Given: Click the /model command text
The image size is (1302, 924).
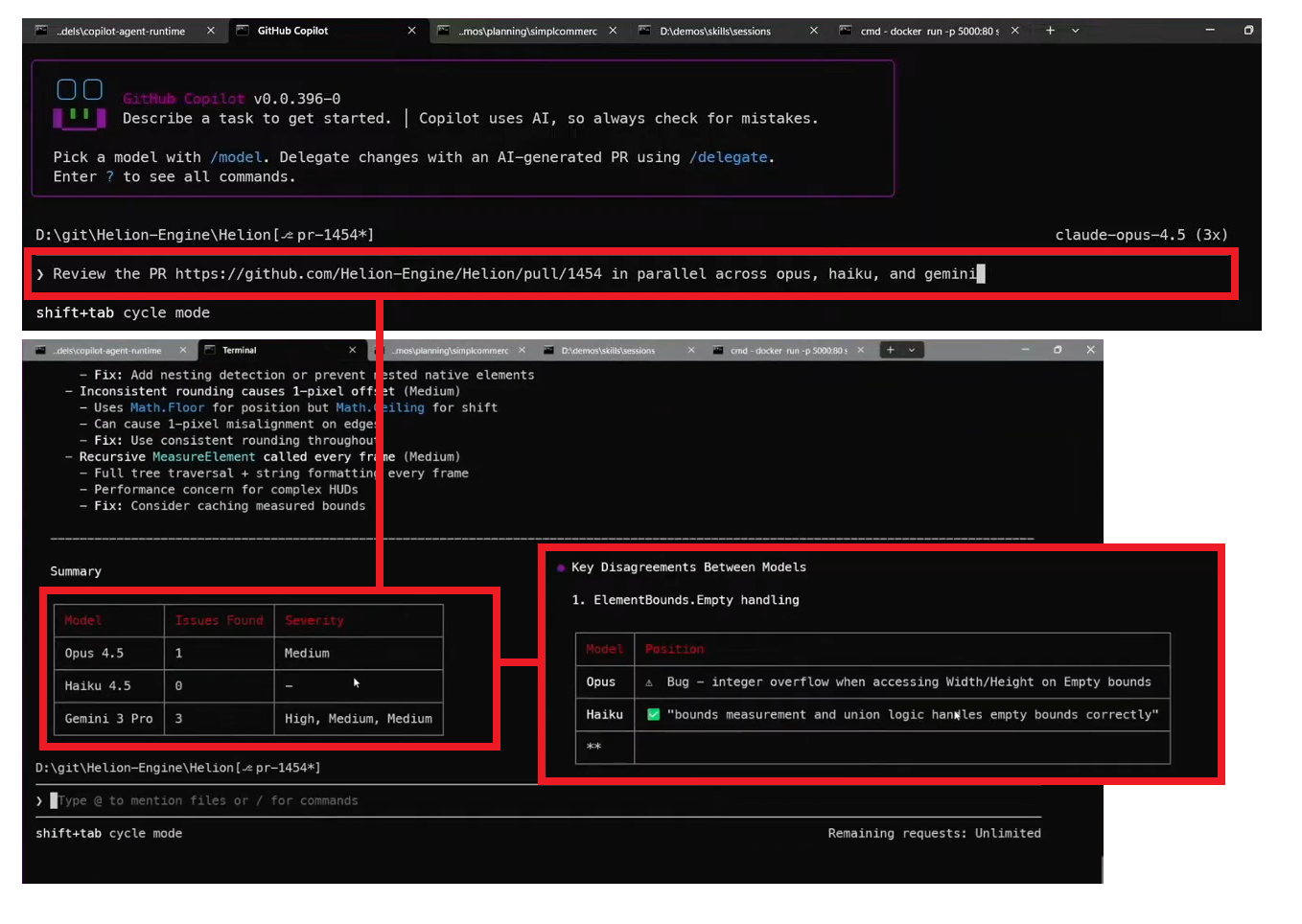Looking at the screenshot, I should coord(236,157).
